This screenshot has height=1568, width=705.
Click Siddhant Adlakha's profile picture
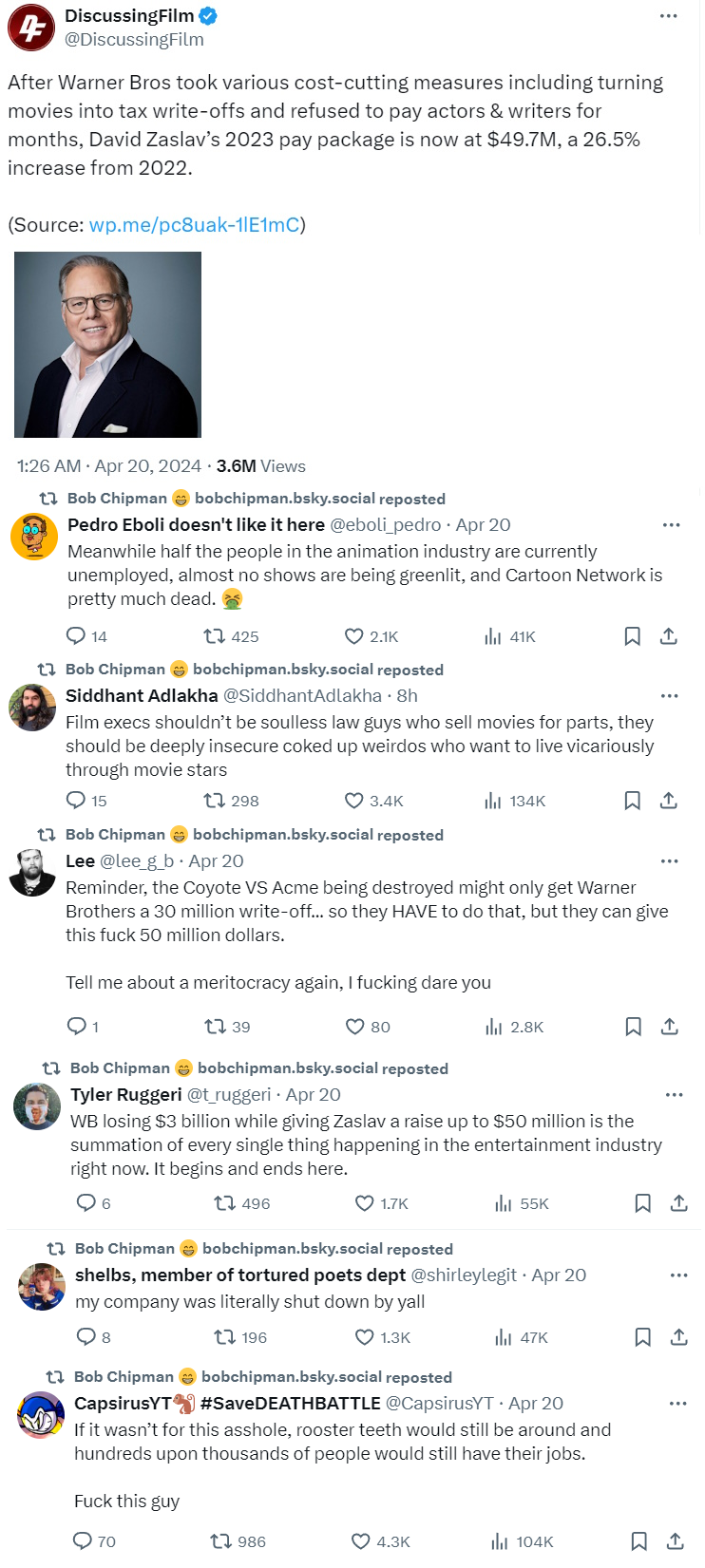pos(32,708)
